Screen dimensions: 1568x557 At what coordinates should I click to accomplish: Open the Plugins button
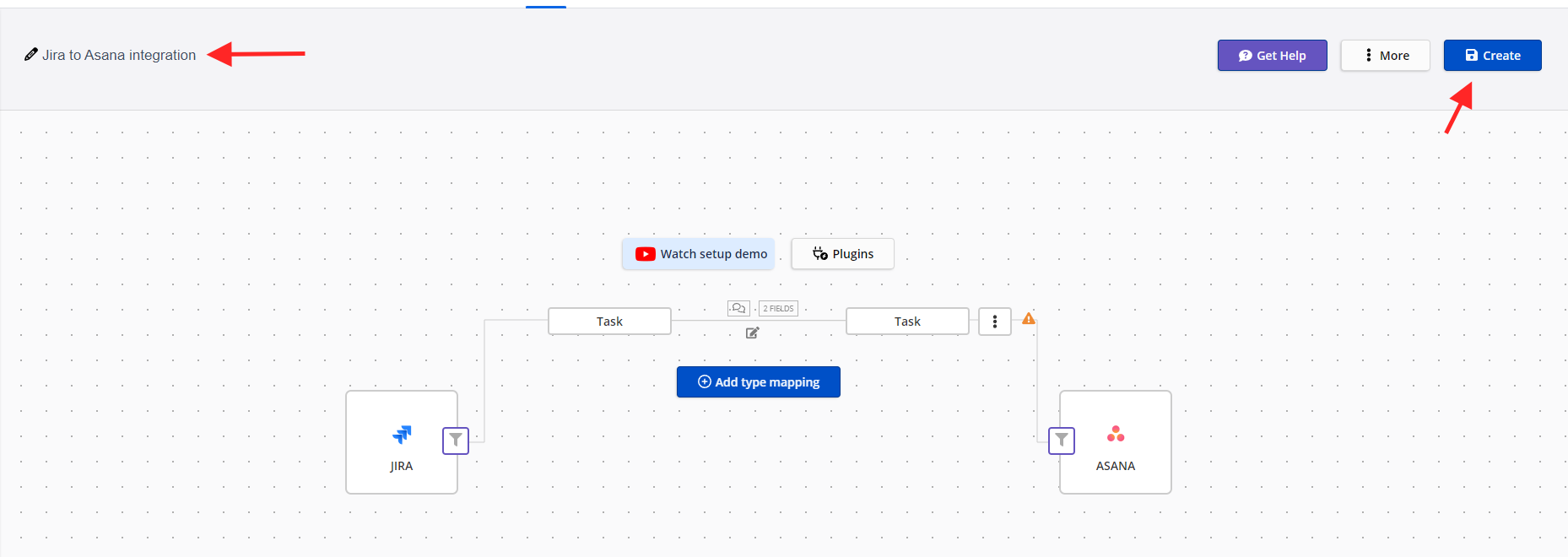[x=842, y=254]
